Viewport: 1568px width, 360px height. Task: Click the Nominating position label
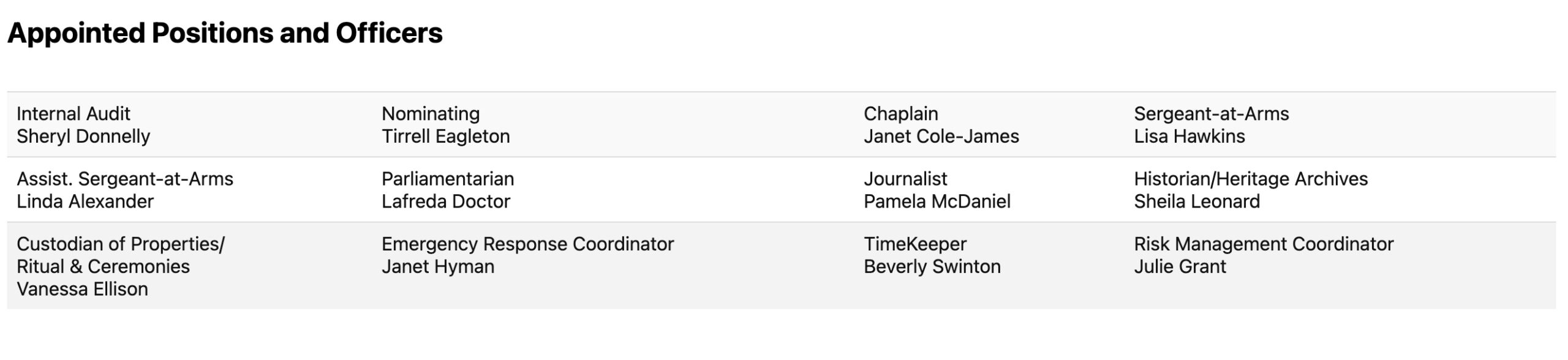click(431, 114)
